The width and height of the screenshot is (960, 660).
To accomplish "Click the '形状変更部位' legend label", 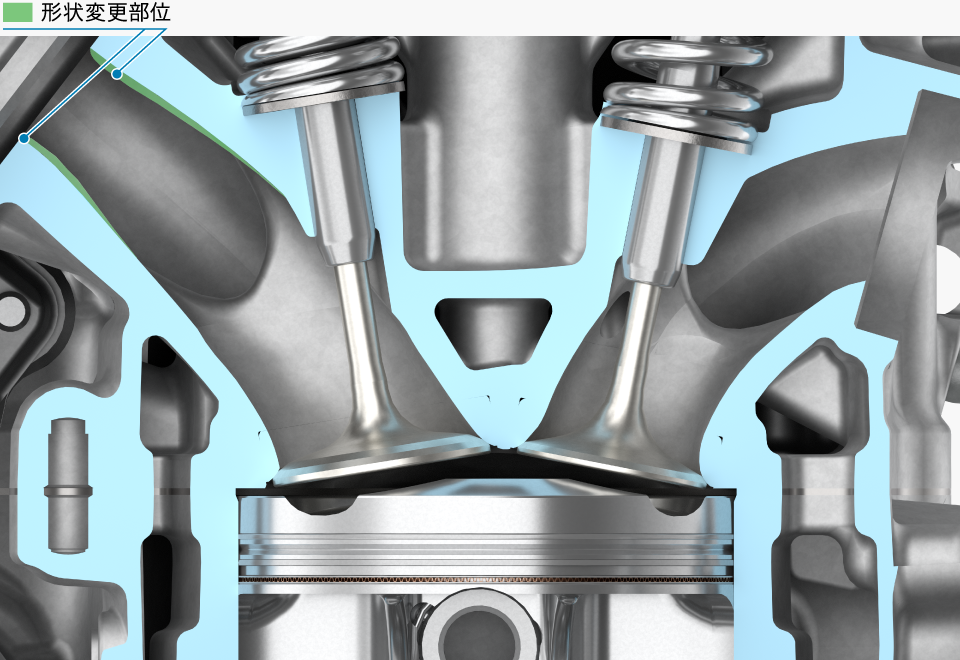I will 105,12.
